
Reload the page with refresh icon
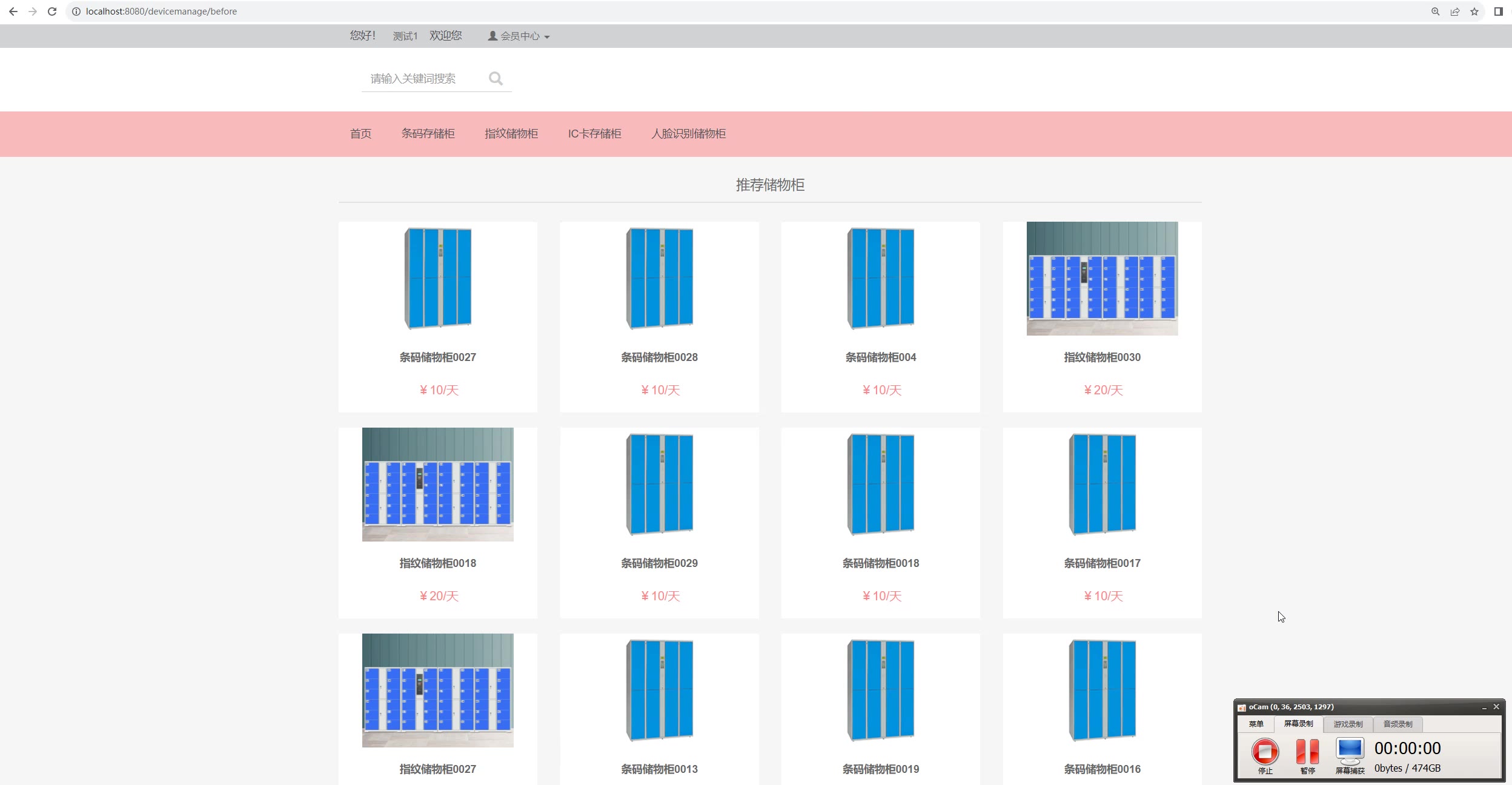[52, 12]
